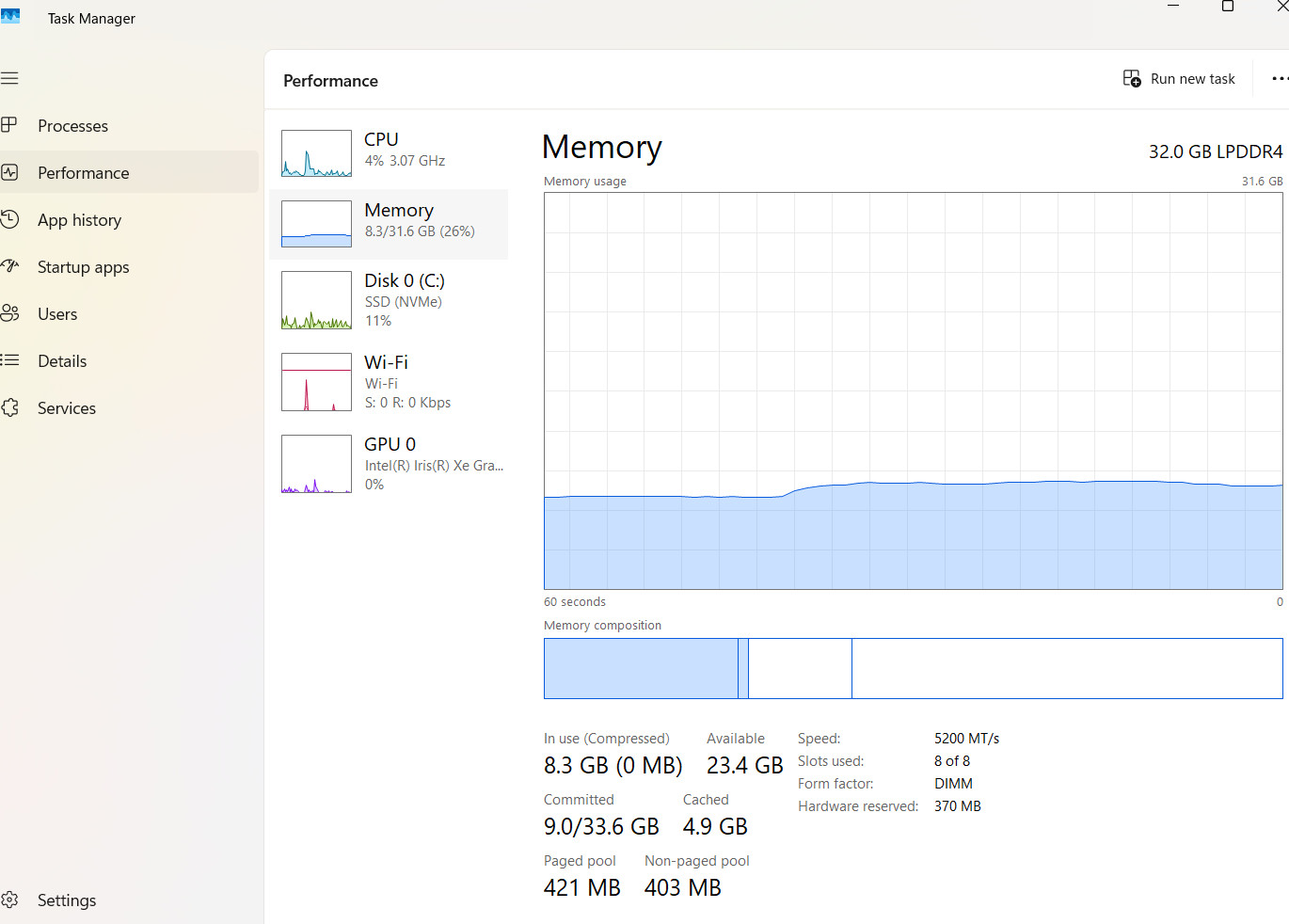The height and width of the screenshot is (924, 1289).
Task: Open Disk 0 (C:) SSD entry label
Action: click(x=405, y=300)
